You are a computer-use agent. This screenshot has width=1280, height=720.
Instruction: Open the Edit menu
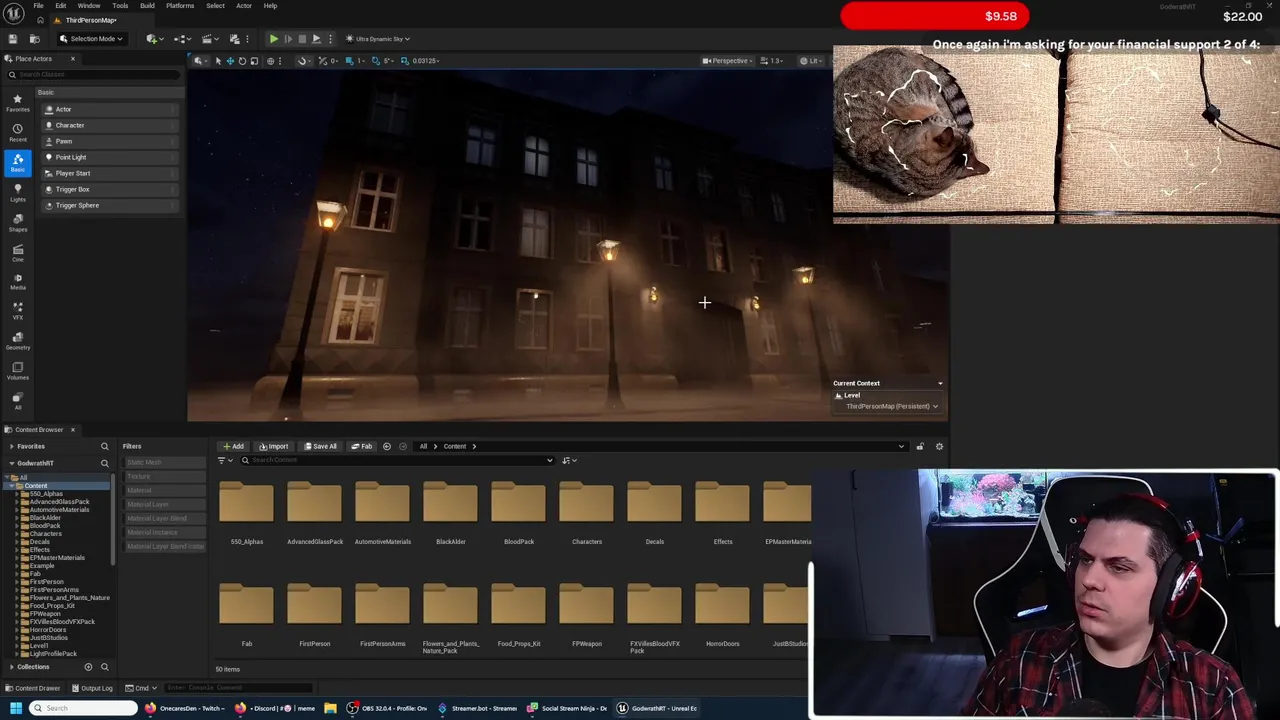pos(61,6)
